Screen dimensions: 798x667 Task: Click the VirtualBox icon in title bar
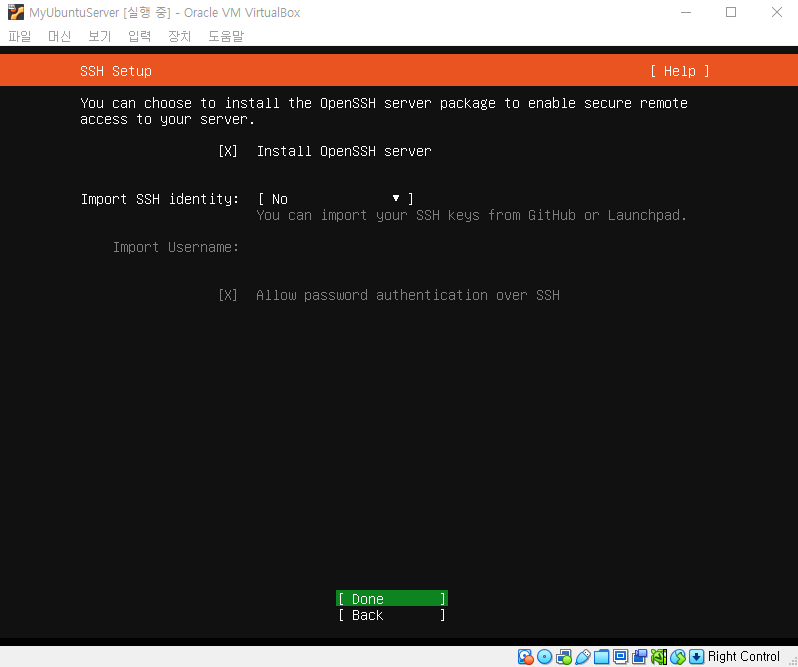tap(16, 12)
